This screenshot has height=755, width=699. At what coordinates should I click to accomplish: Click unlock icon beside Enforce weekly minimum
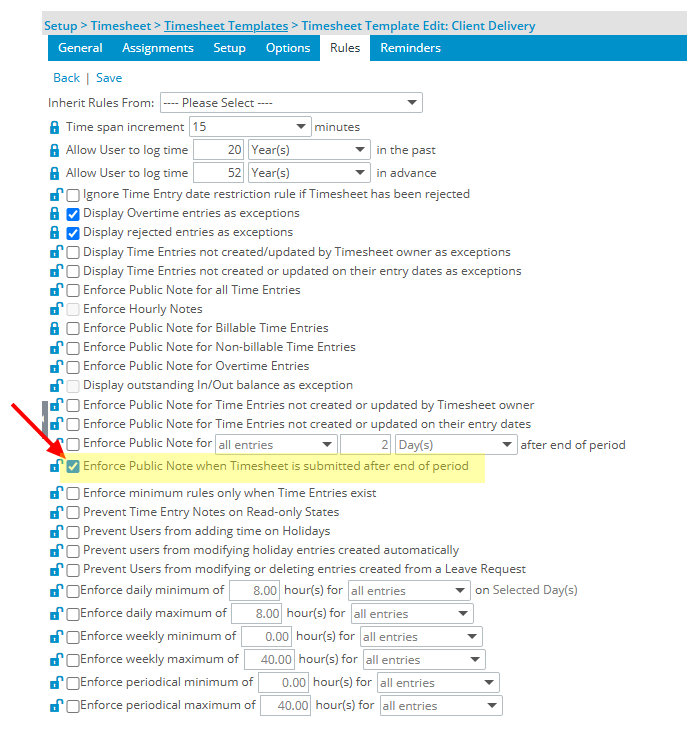tap(56, 637)
